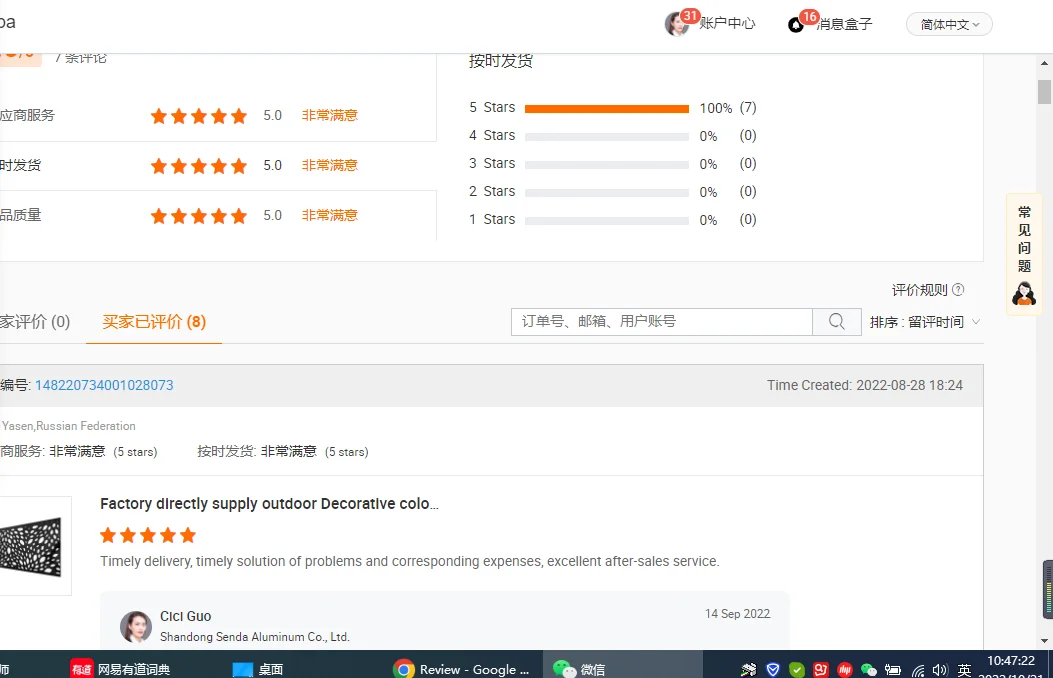The height and width of the screenshot is (678, 1053).
Task: Click the printer-like first tray icon
Action: [x=748, y=669]
